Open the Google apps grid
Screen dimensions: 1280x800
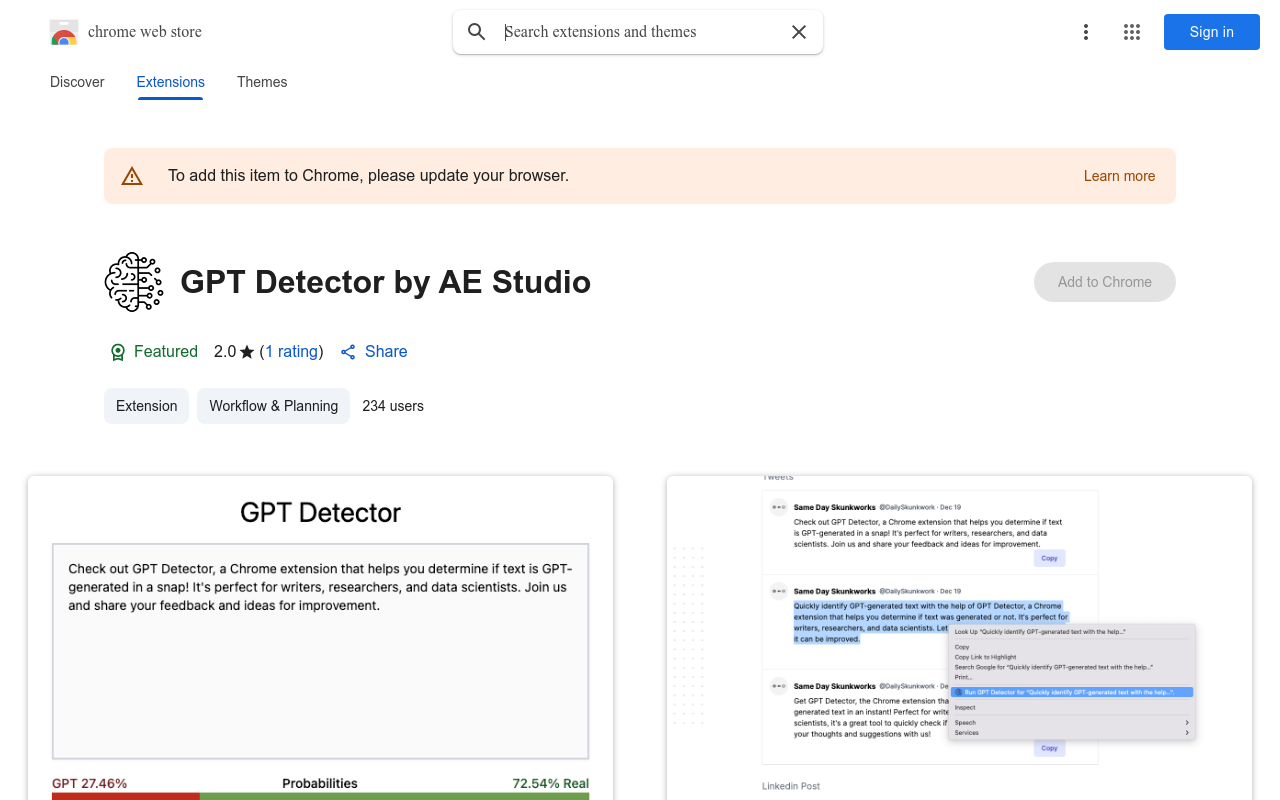pos(1132,32)
